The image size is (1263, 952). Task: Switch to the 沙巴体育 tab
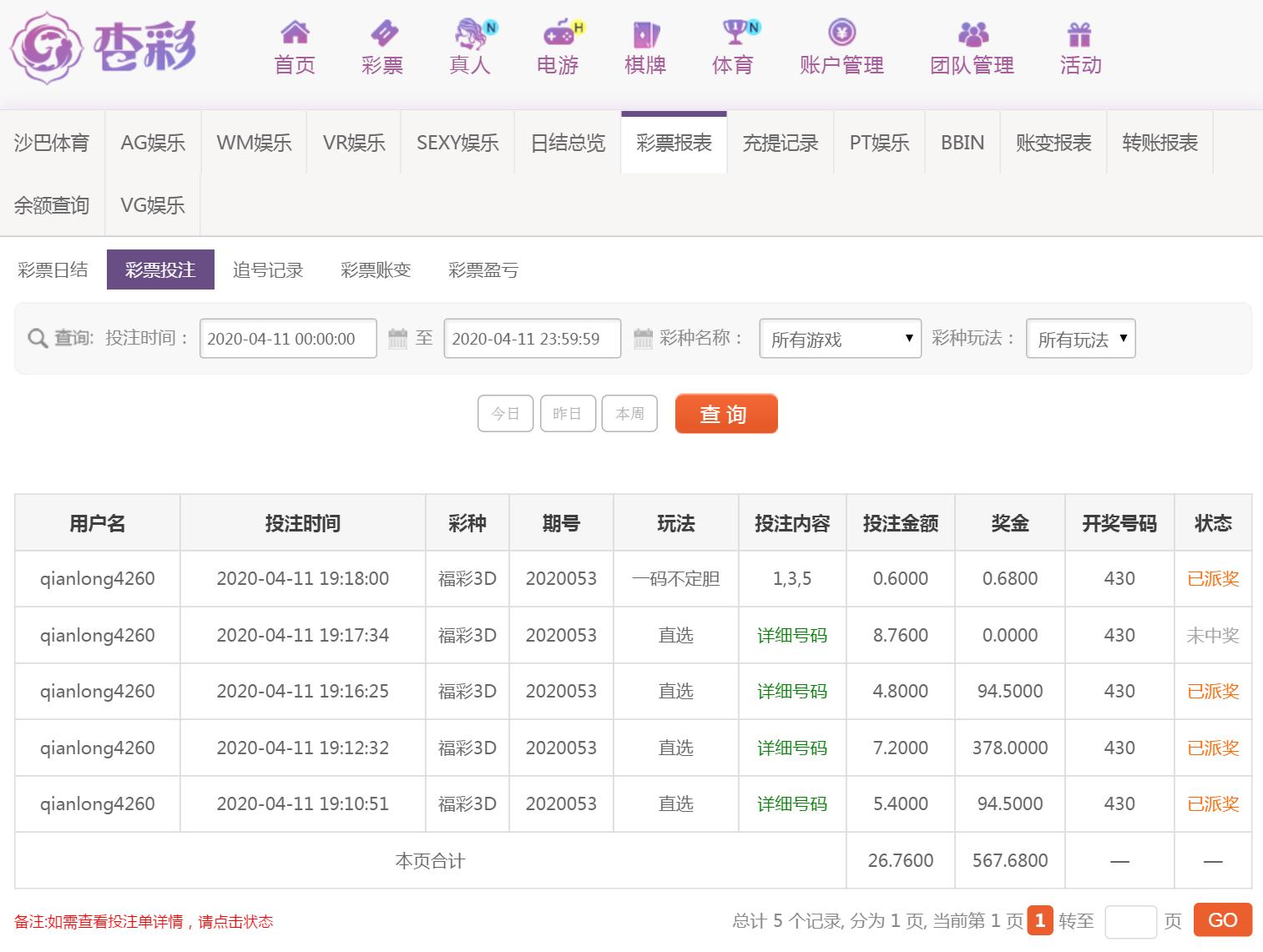[x=52, y=143]
